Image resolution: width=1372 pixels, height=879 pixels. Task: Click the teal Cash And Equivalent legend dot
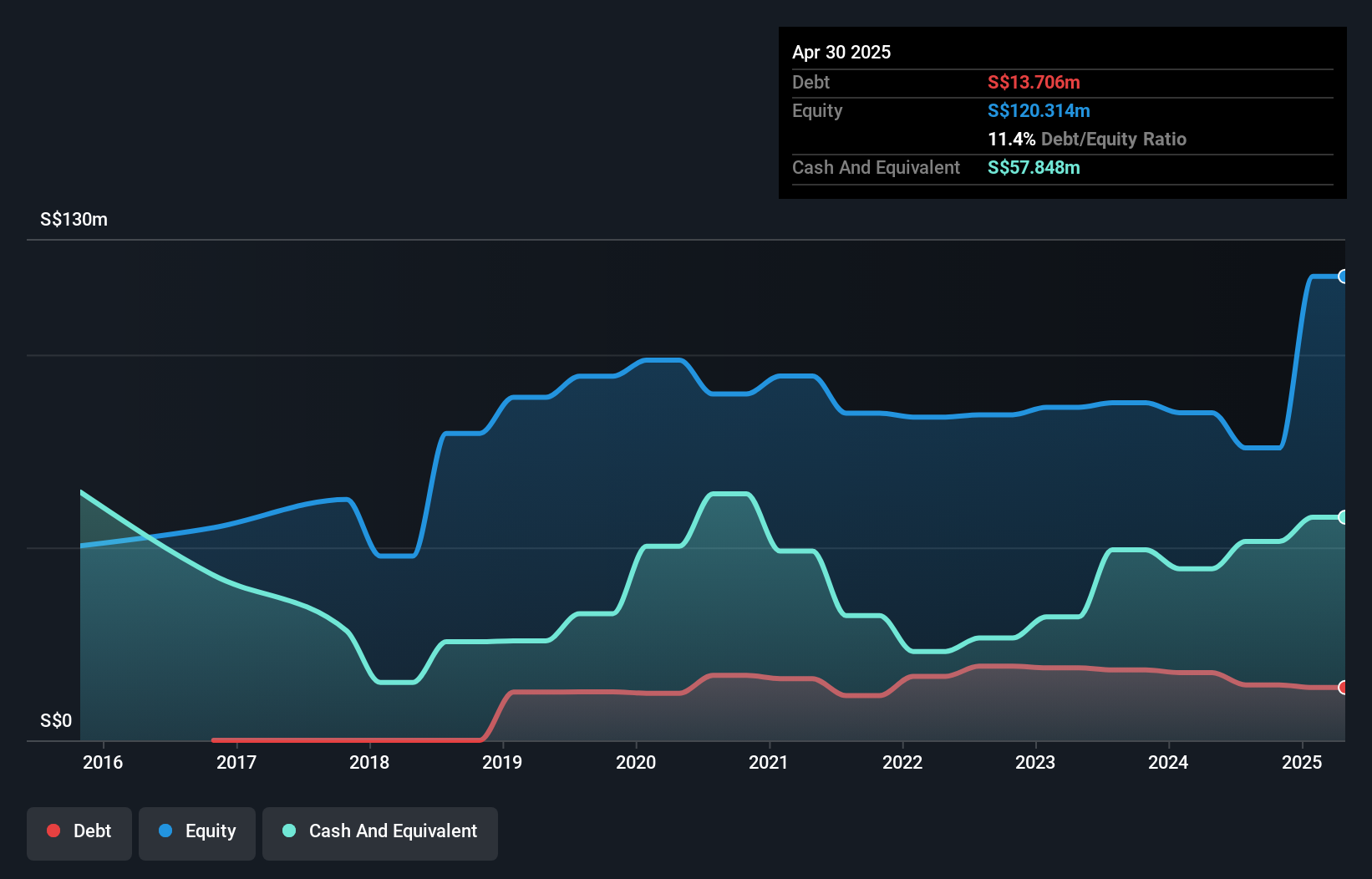[x=287, y=831]
